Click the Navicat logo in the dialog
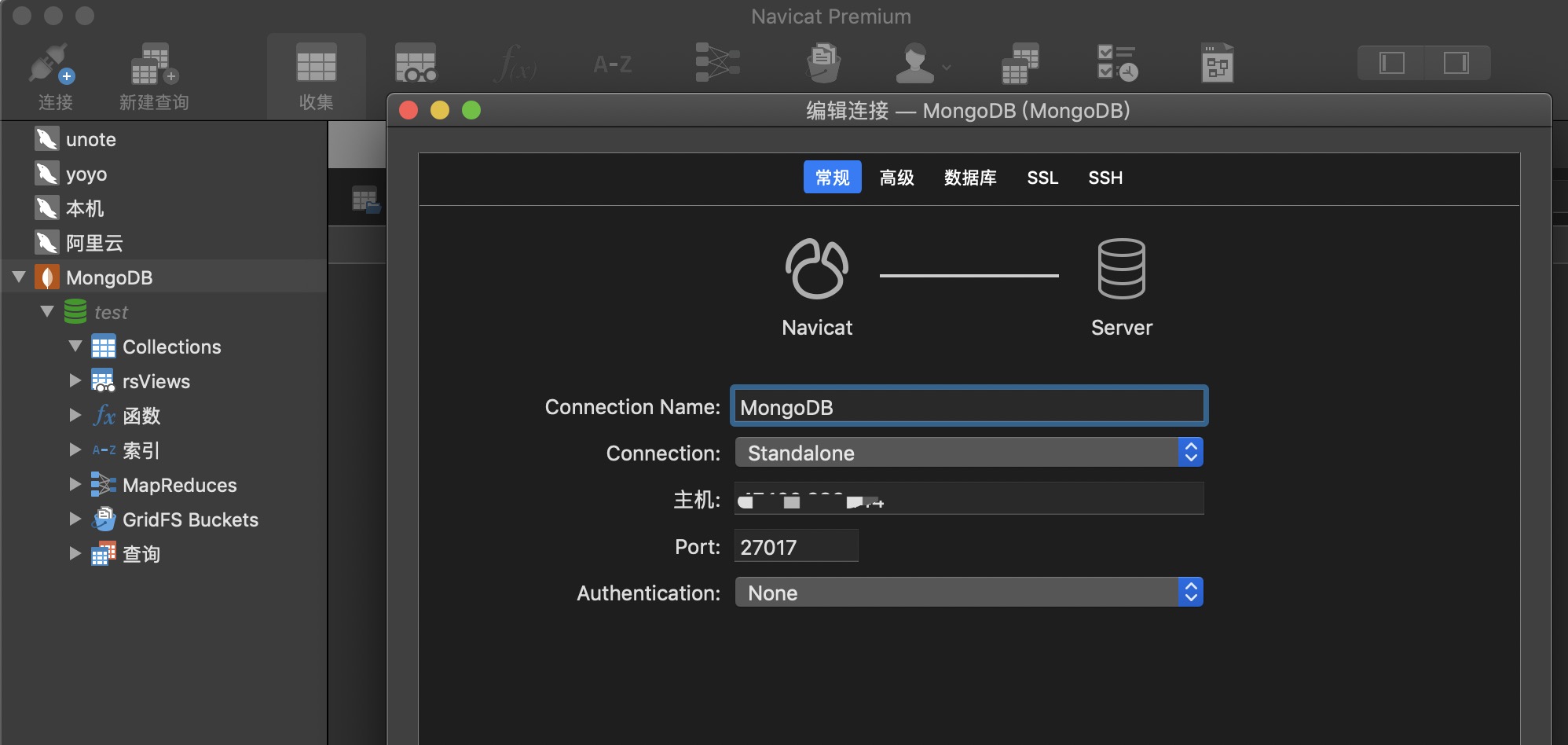The image size is (1568, 745). pos(817,269)
